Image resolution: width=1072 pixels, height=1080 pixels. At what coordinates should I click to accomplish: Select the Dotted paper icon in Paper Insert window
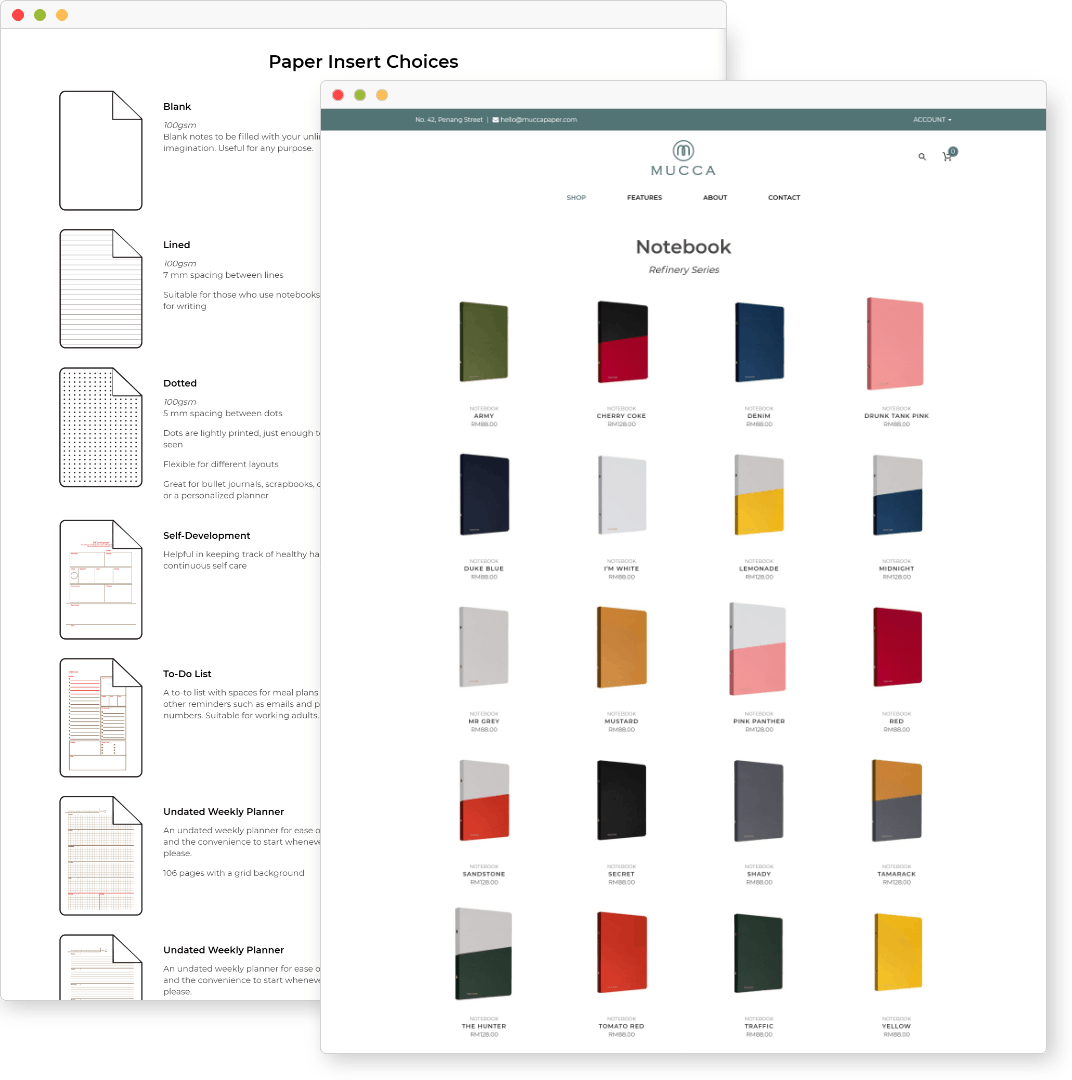click(101, 427)
